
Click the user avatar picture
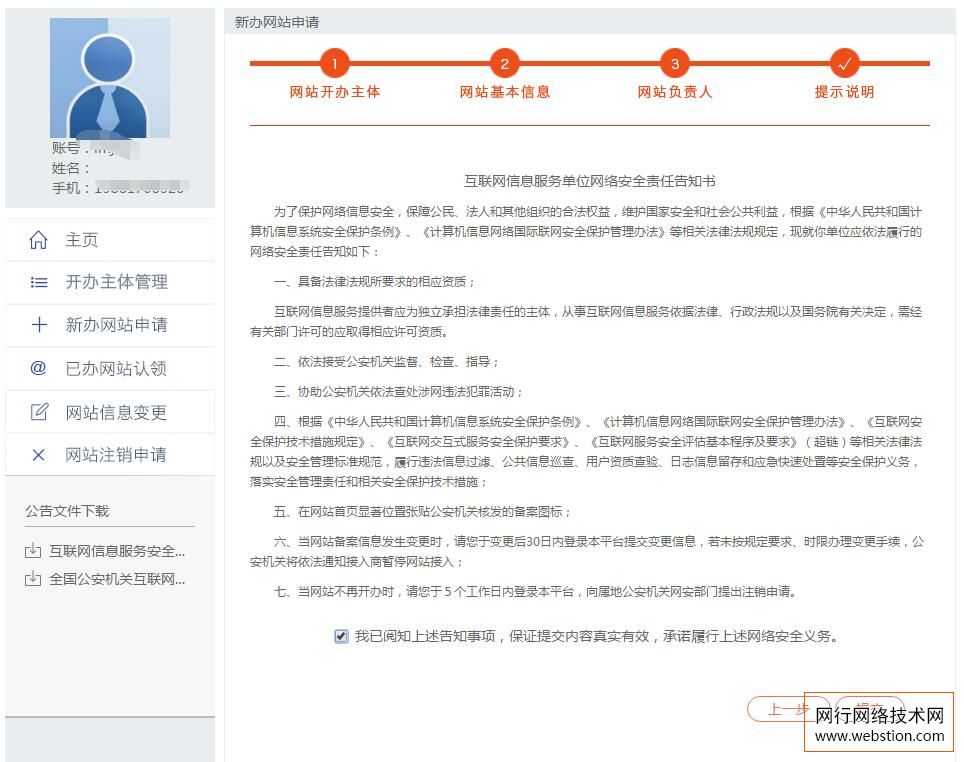coord(110,77)
